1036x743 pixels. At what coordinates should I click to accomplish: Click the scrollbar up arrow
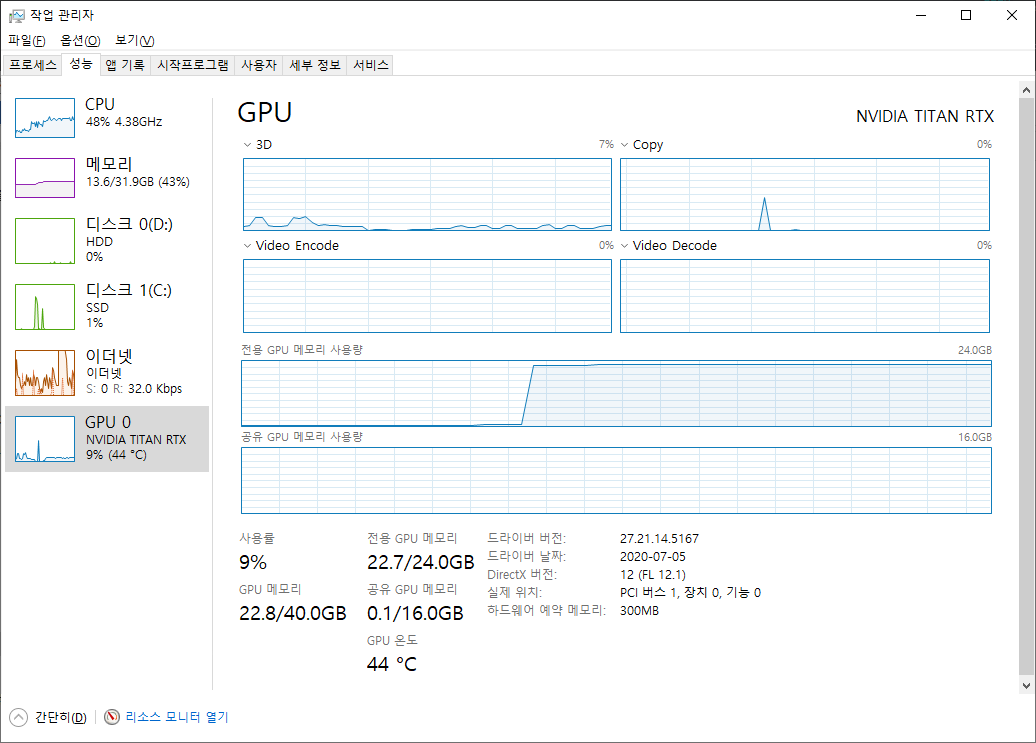tap(1026, 90)
